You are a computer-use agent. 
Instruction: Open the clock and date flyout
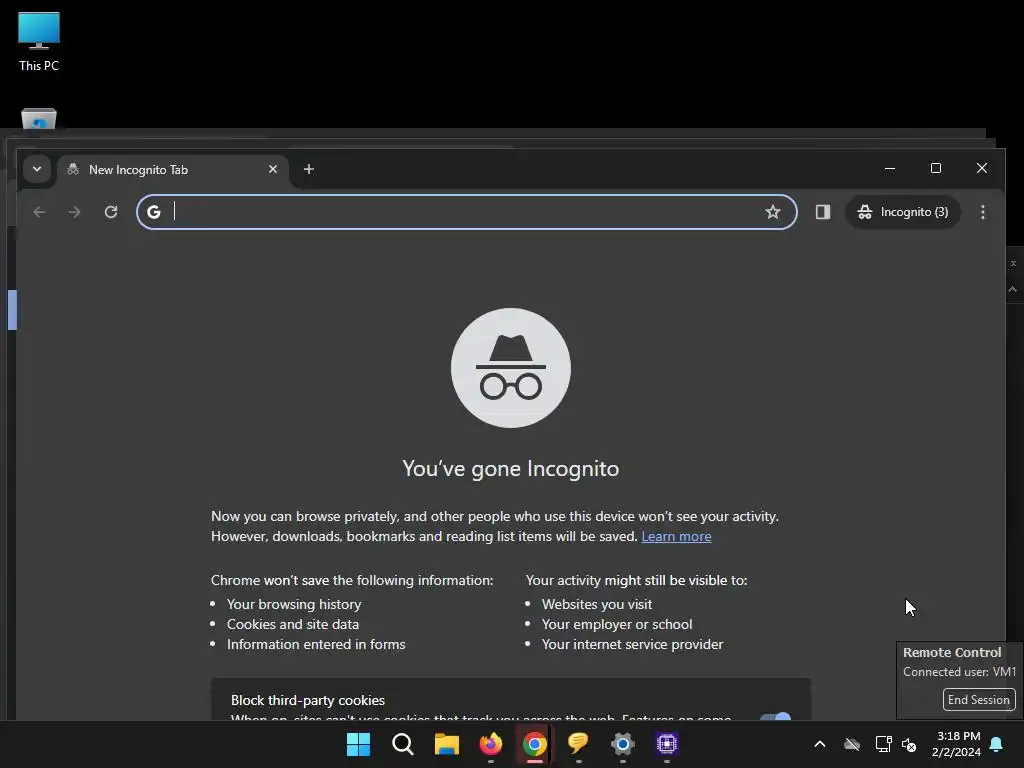956,744
